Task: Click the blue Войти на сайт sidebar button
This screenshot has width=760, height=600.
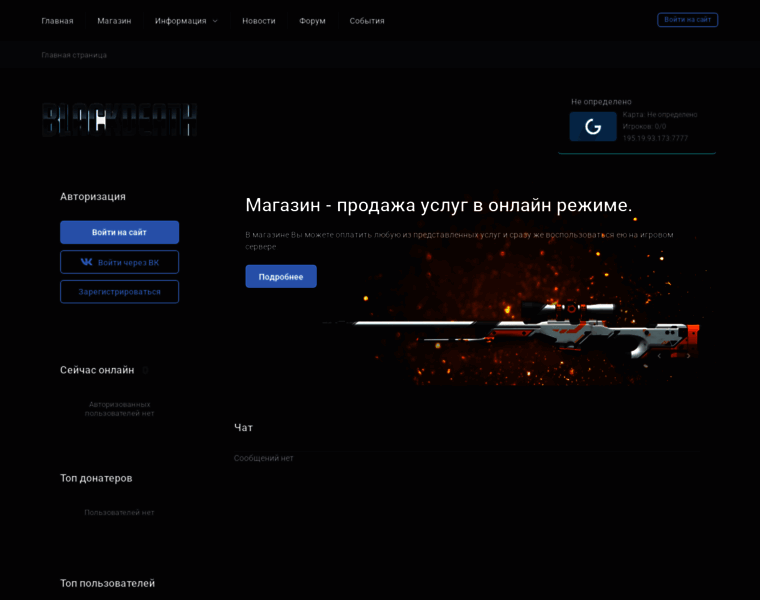Action: (119, 232)
